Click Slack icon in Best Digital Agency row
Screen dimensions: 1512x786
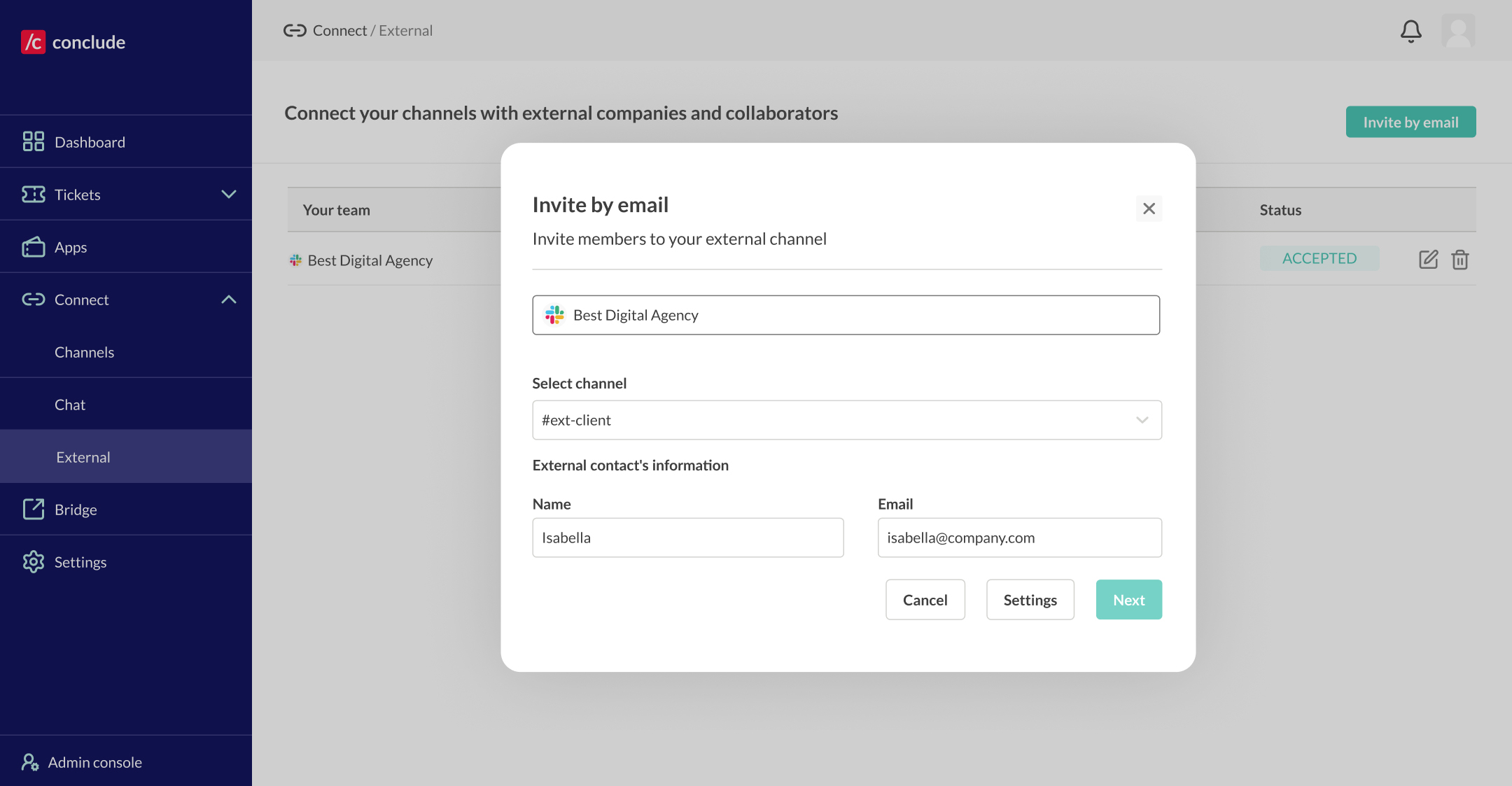(x=295, y=260)
